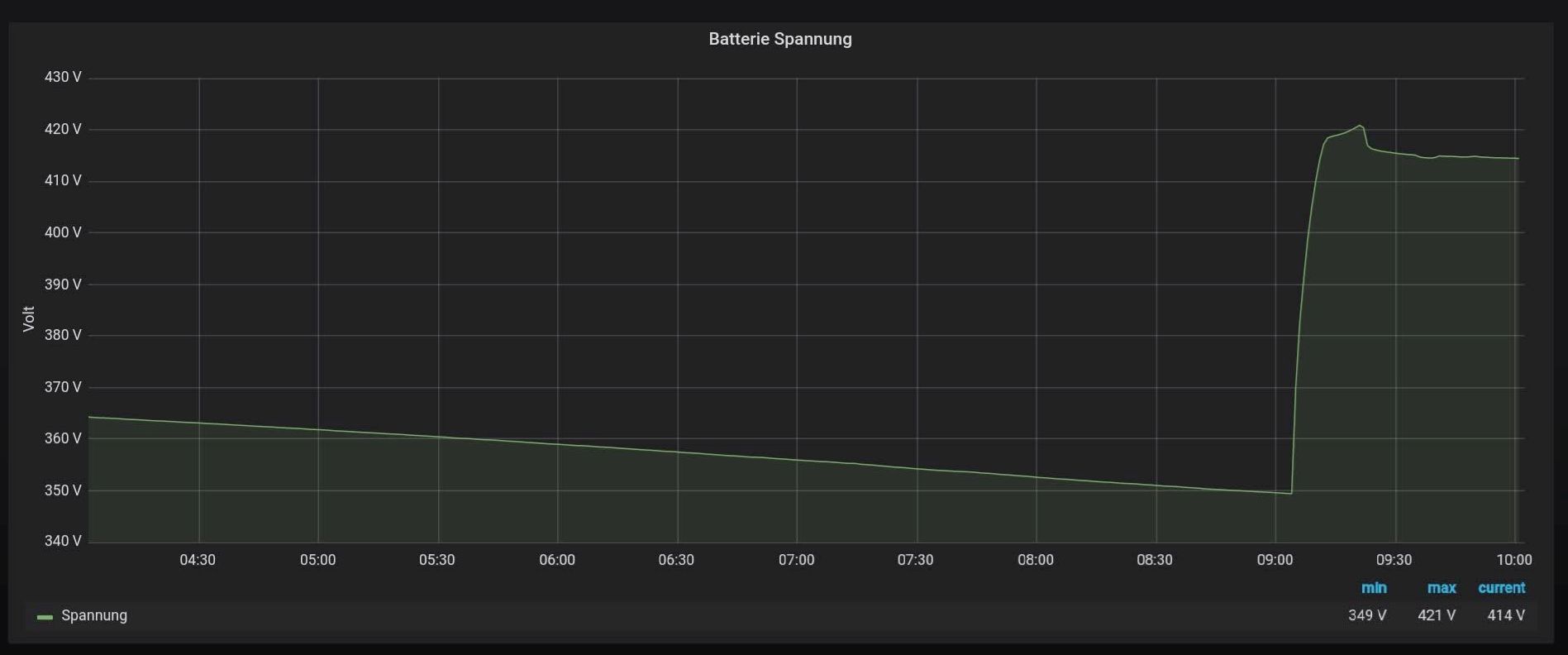
Task: Click the 420 V y-axis label
Action: [63, 129]
